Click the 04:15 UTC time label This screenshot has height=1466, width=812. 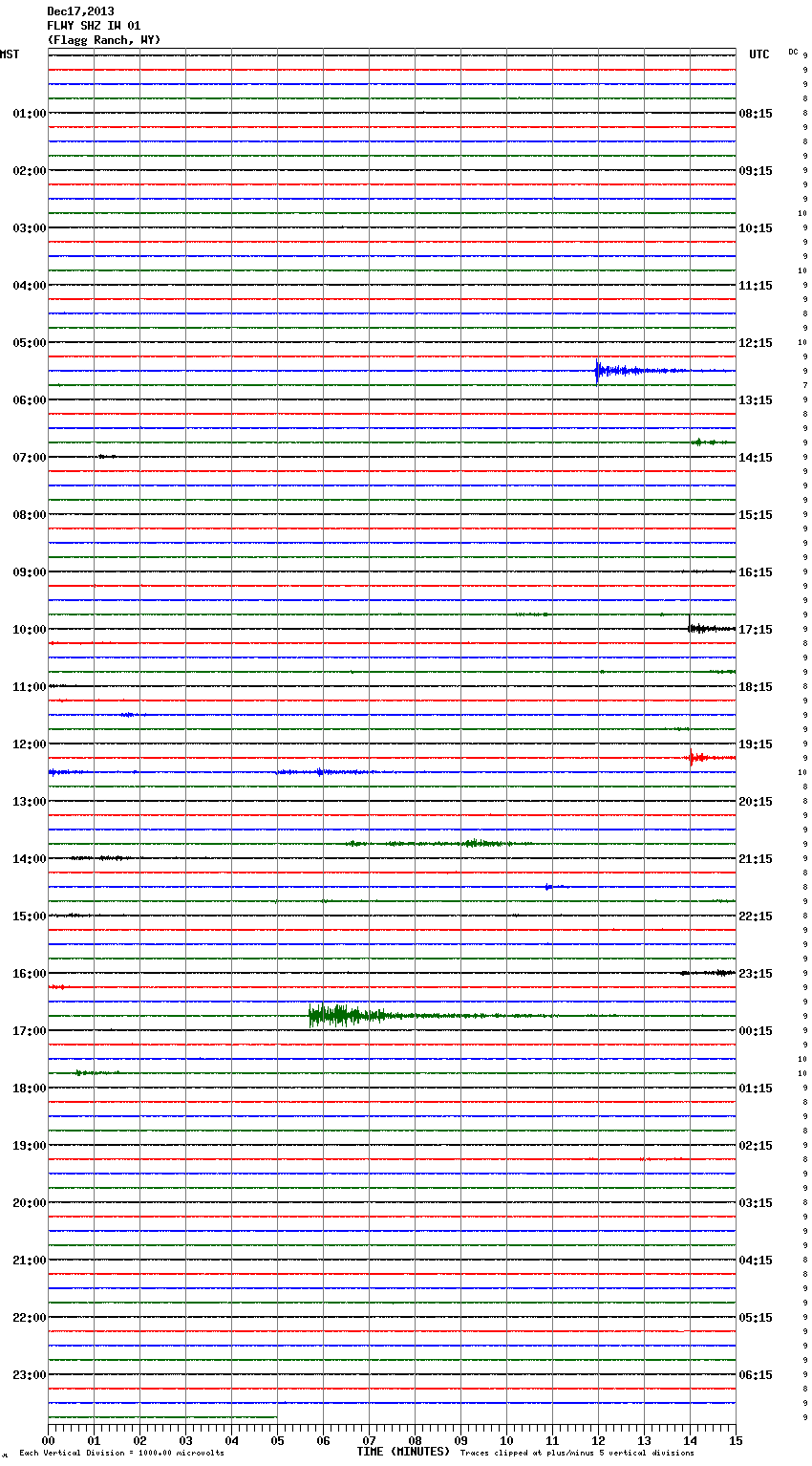[x=756, y=1261]
